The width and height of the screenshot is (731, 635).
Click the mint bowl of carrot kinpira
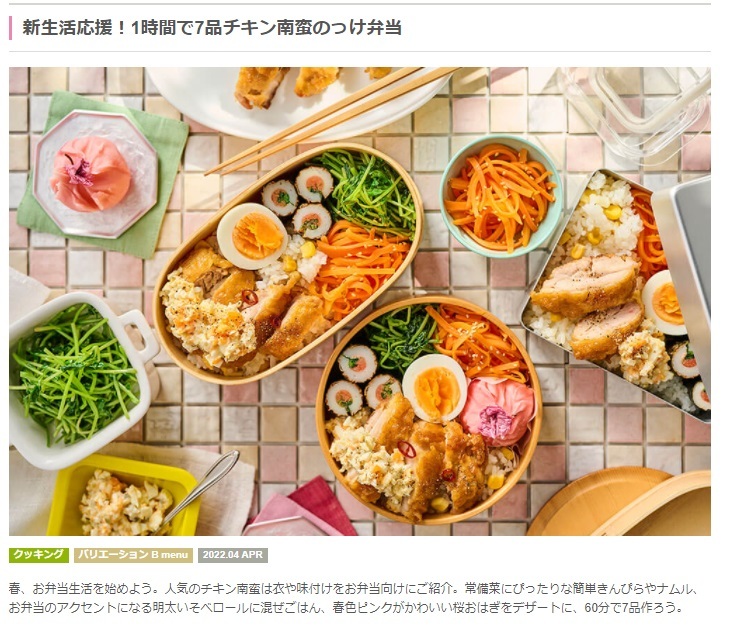click(502, 196)
